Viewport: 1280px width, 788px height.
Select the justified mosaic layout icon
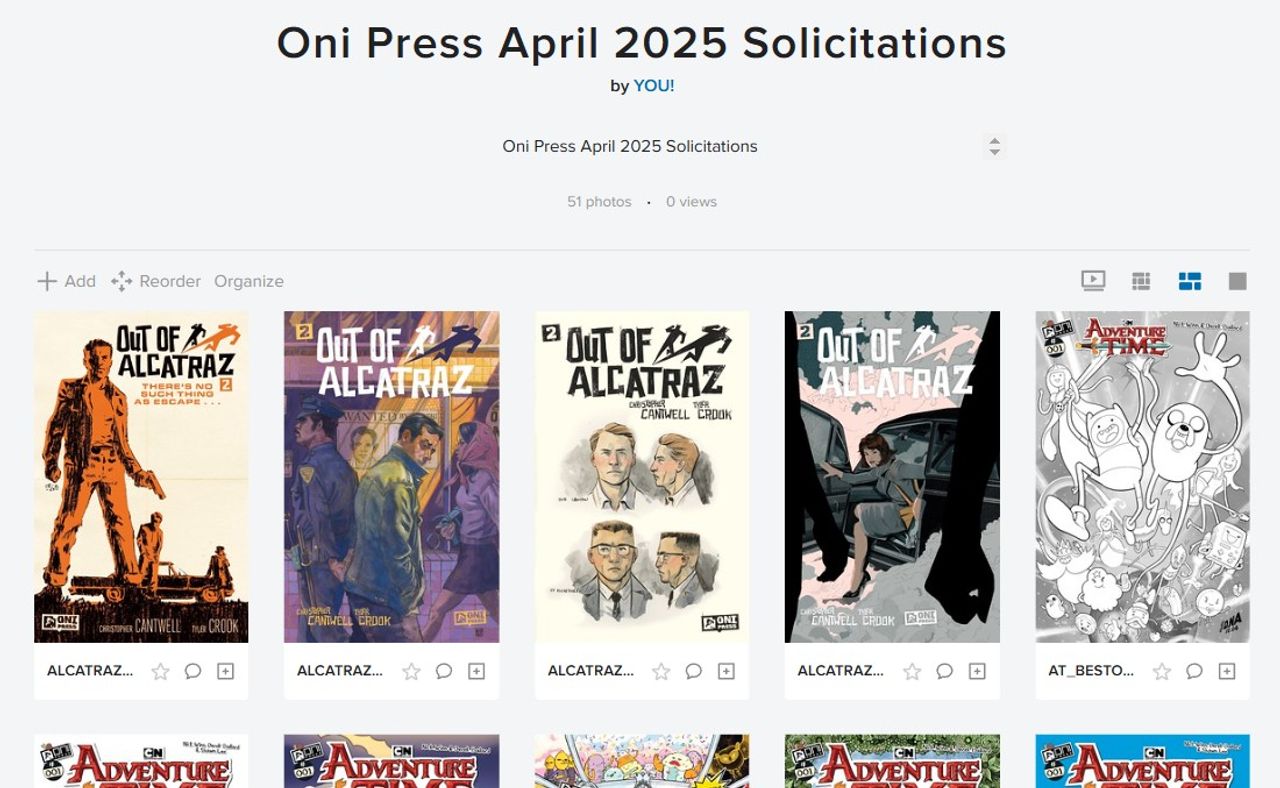coord(1189,281)
